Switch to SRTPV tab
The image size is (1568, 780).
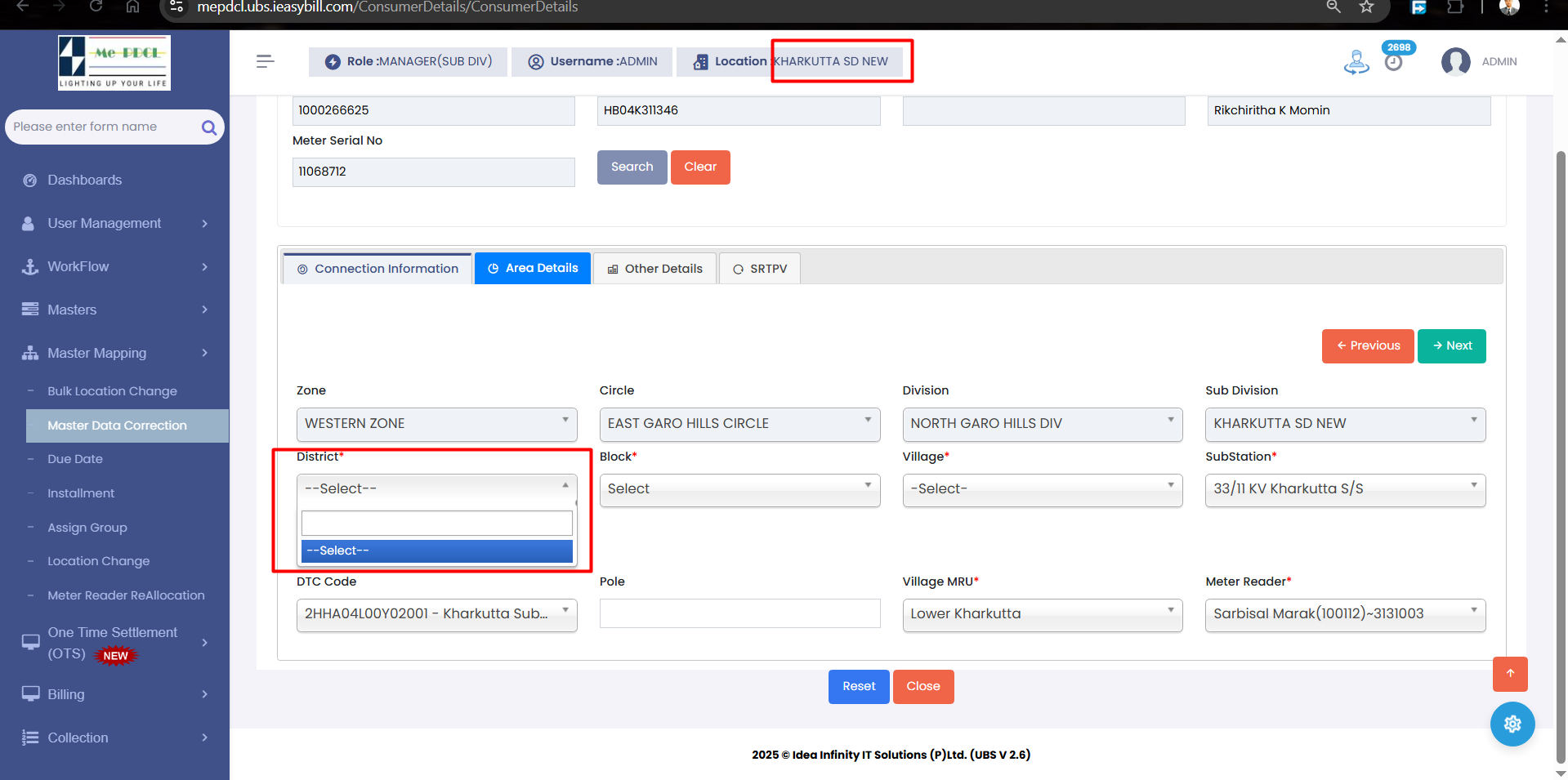760,269
